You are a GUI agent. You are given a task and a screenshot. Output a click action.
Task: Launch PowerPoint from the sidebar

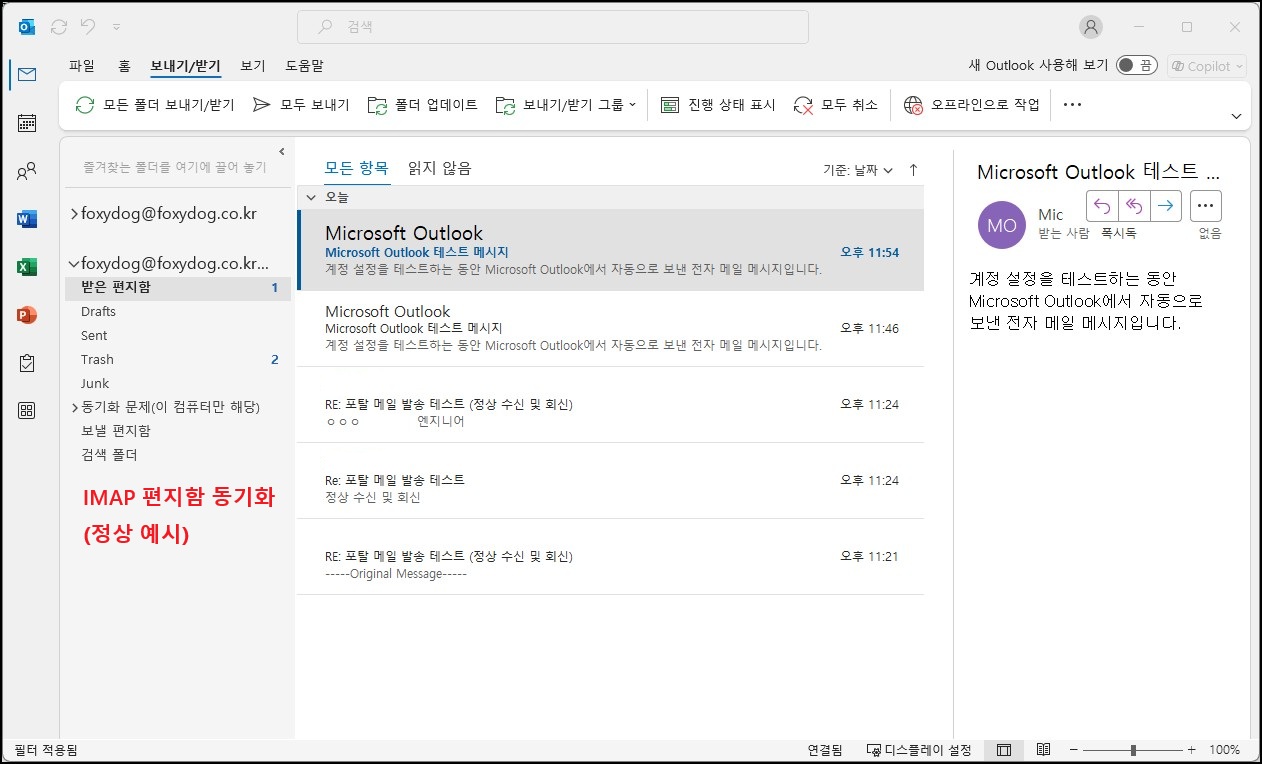coord(27,315)
